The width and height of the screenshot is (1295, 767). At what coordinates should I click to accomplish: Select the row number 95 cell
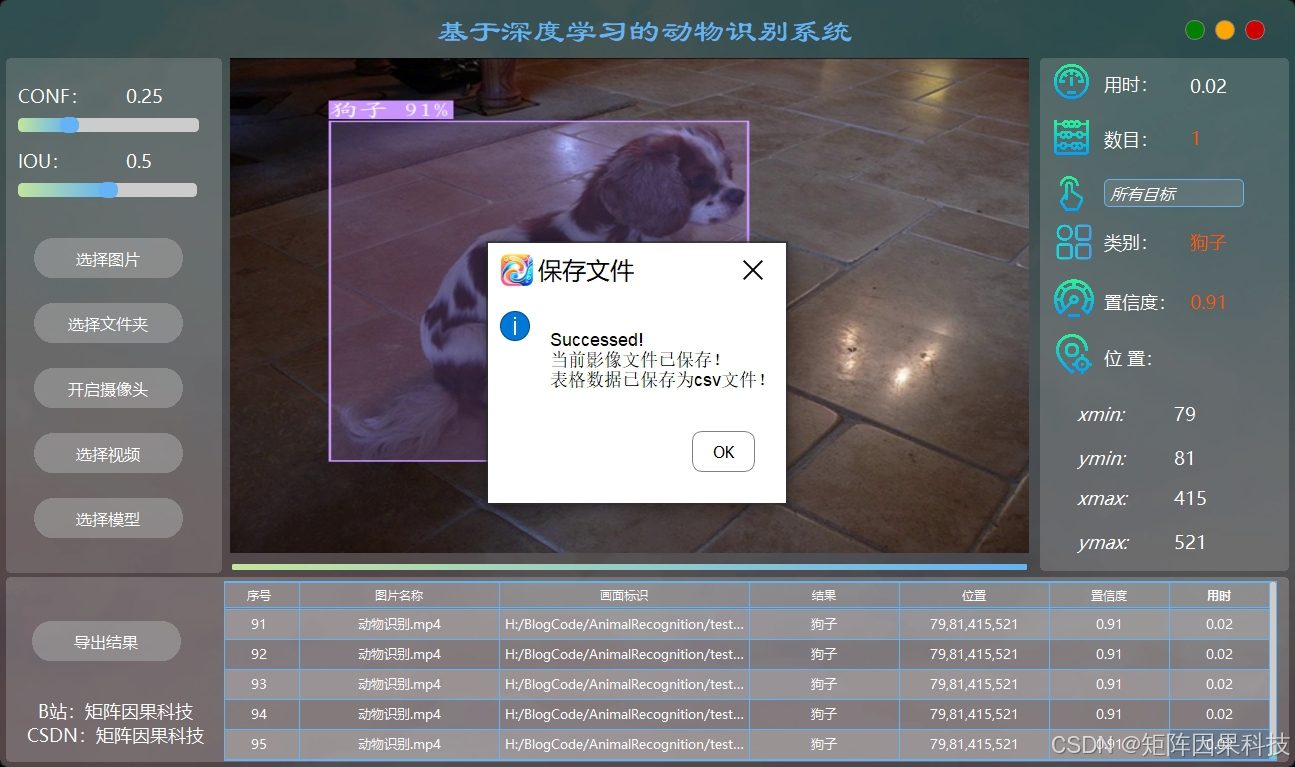[259, 744]
